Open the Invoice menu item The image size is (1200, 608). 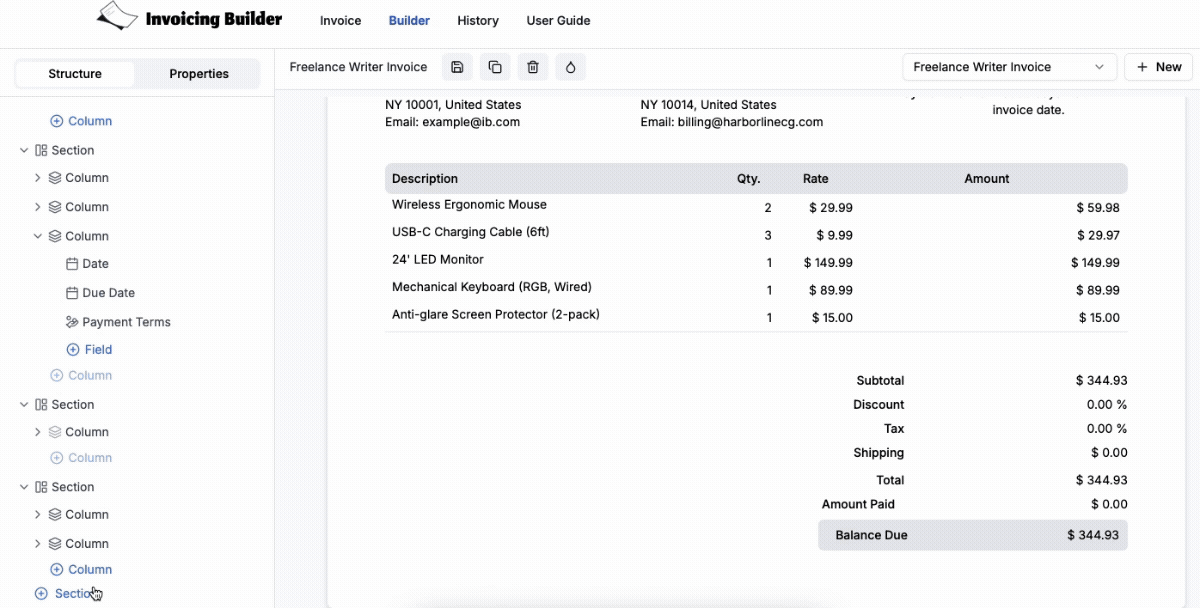pyautogui.click(x=340, y=20)
